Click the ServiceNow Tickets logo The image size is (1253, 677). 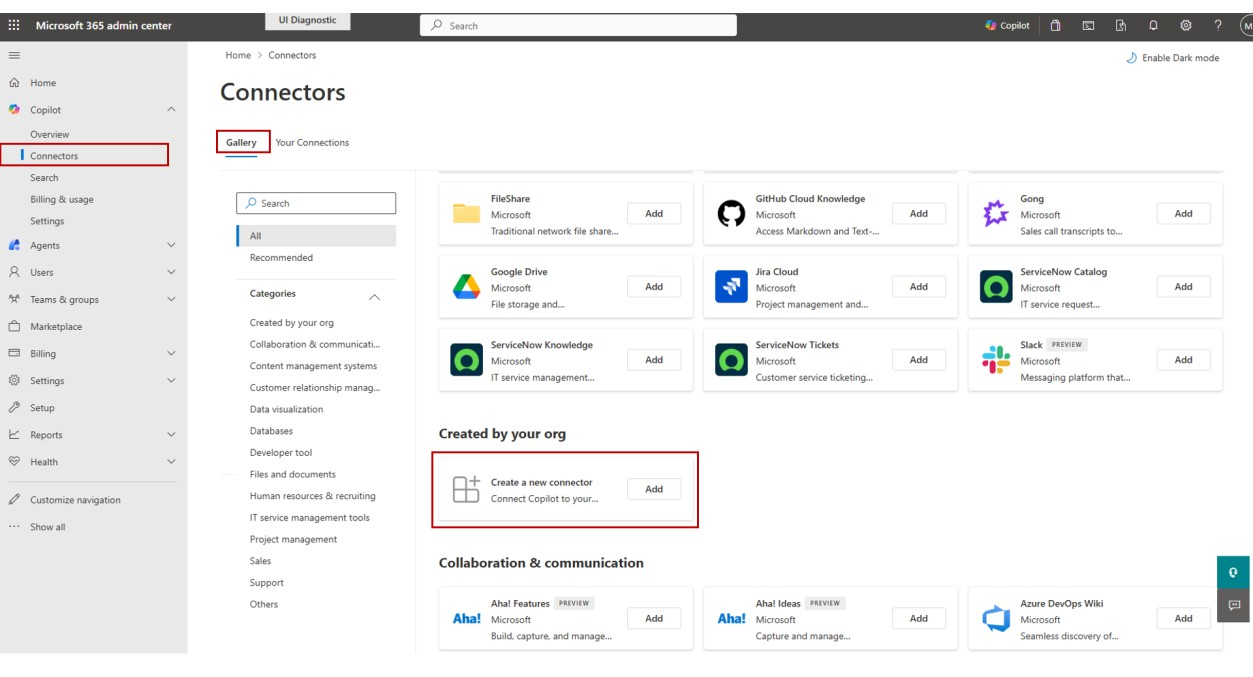point(731,360)
